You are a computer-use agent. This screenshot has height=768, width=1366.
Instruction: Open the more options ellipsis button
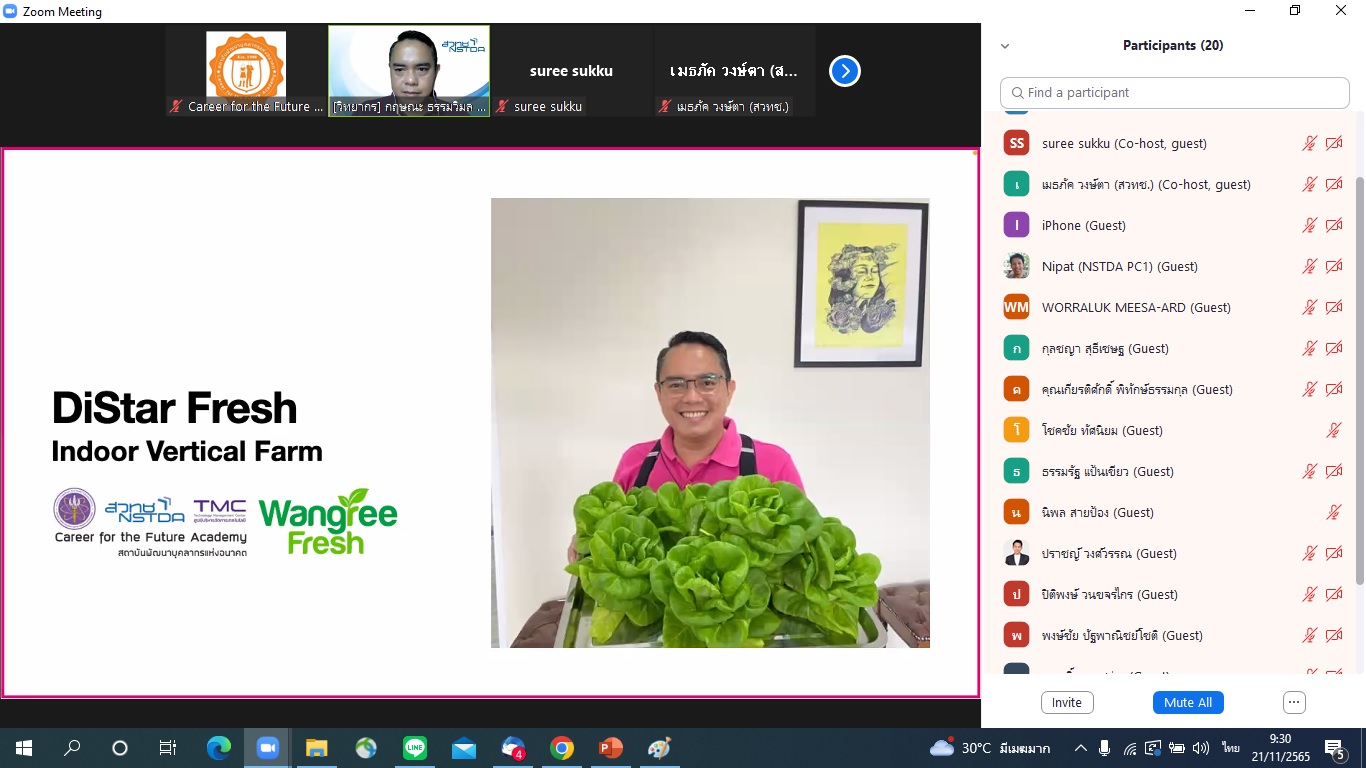pyautogui.click(x=1294, y=702)
